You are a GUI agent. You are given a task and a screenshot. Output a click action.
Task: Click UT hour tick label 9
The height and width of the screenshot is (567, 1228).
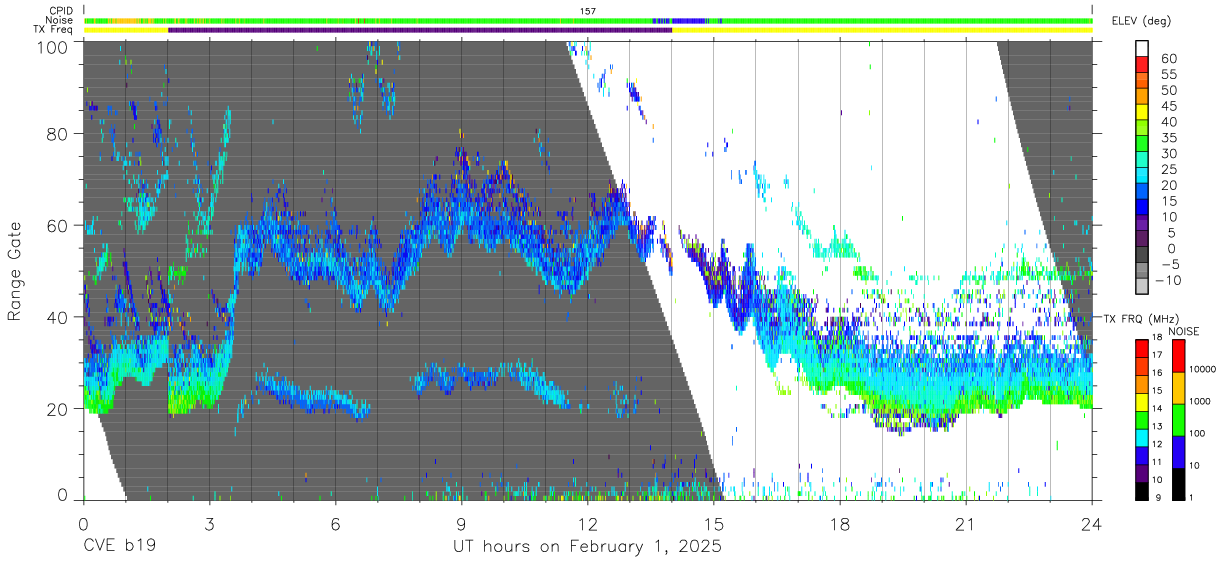pos(461,524)
